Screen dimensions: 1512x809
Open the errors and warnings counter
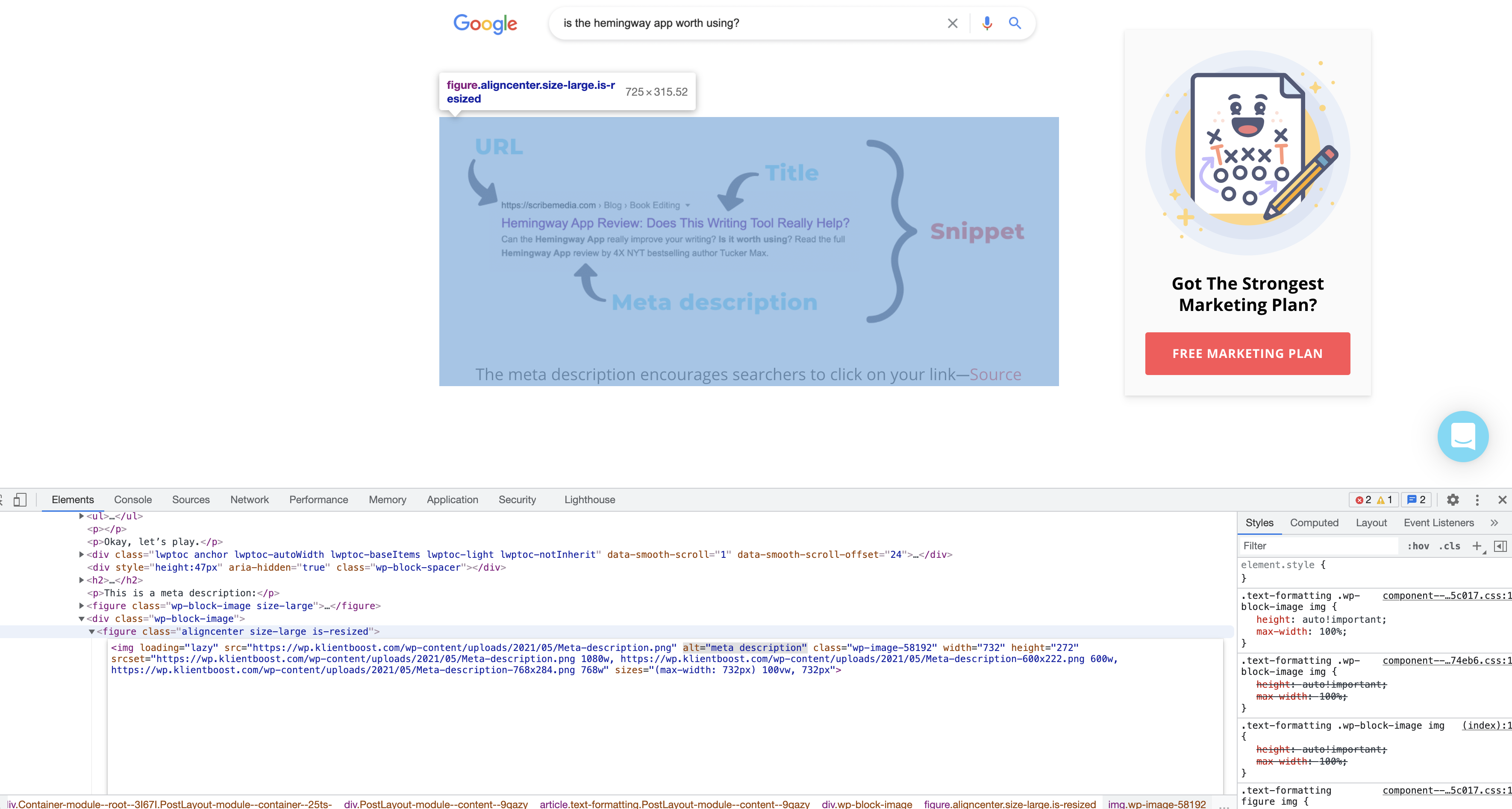1374,500
